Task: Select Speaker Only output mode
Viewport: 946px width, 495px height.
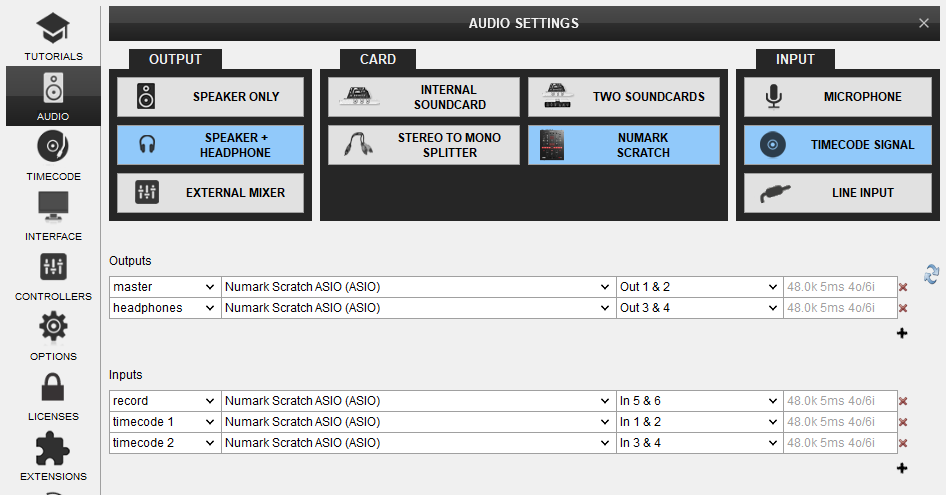Action: point(210,97)
